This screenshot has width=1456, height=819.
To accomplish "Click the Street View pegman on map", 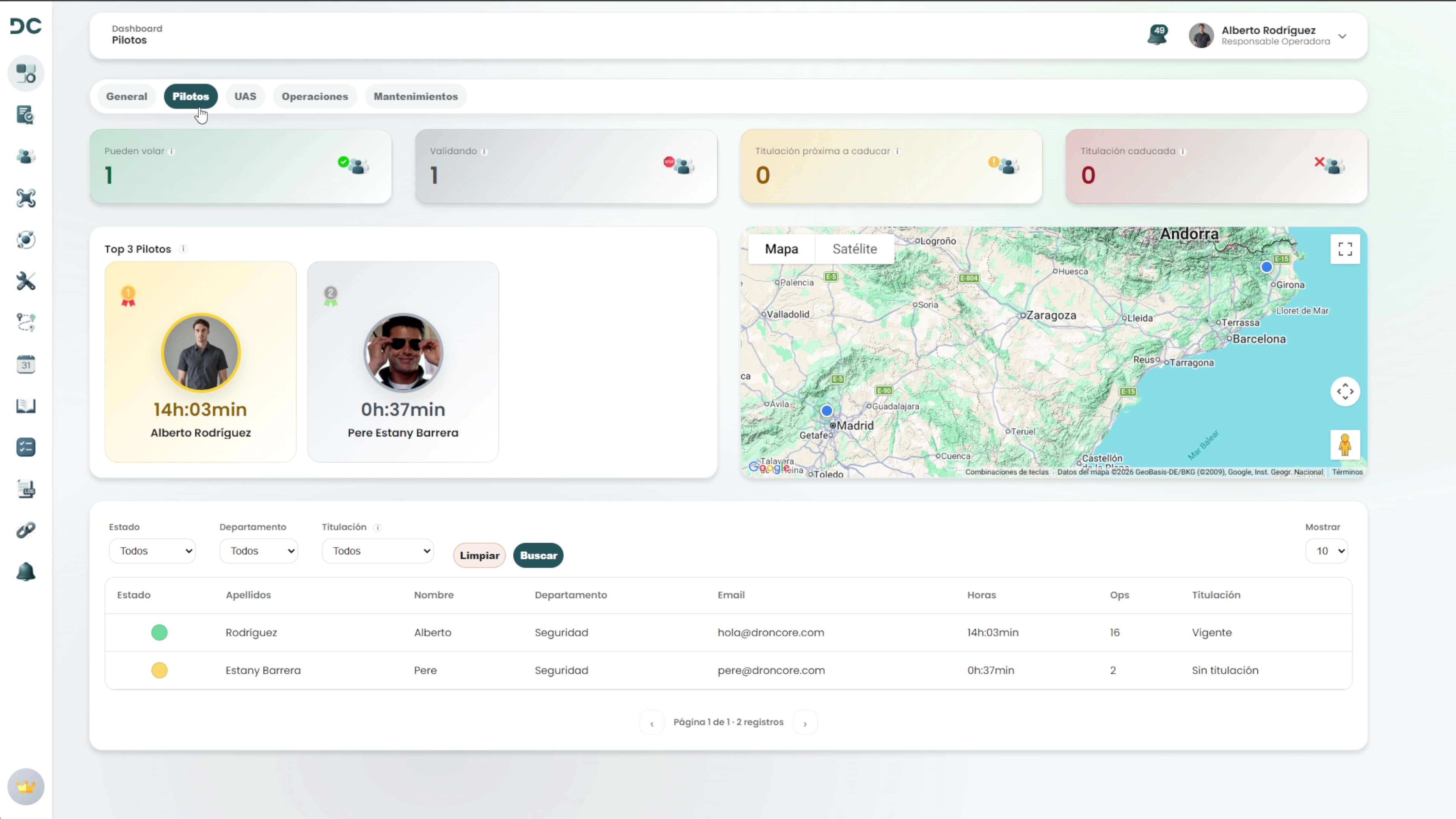I will 1345,445.
